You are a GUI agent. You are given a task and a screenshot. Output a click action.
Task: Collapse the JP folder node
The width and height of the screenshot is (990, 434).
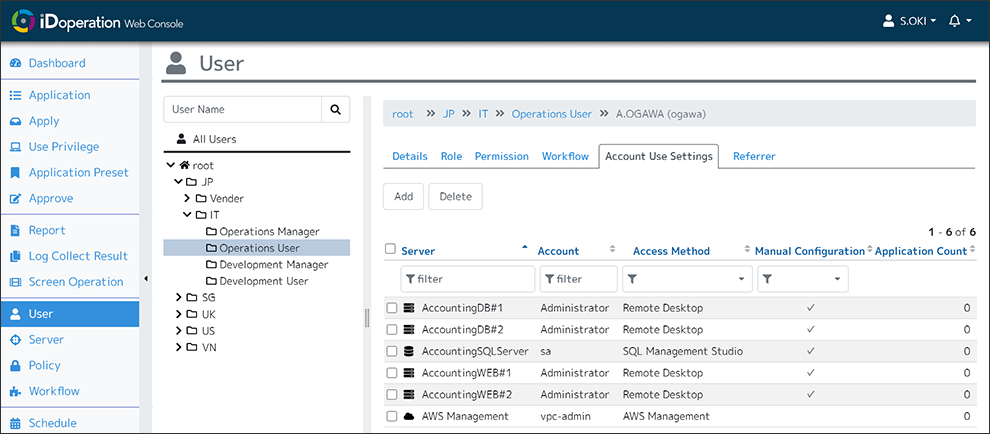point(179,182)
